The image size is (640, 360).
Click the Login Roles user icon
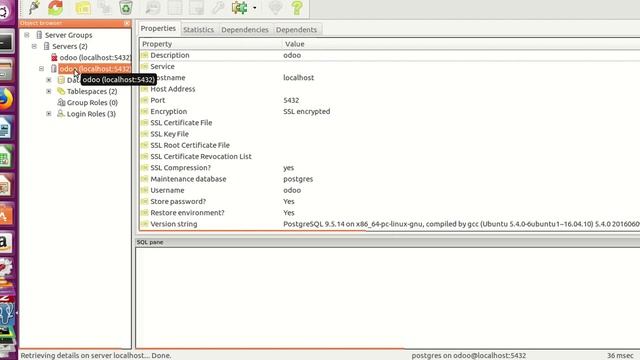pyautogui.click(x=61, y=113)
